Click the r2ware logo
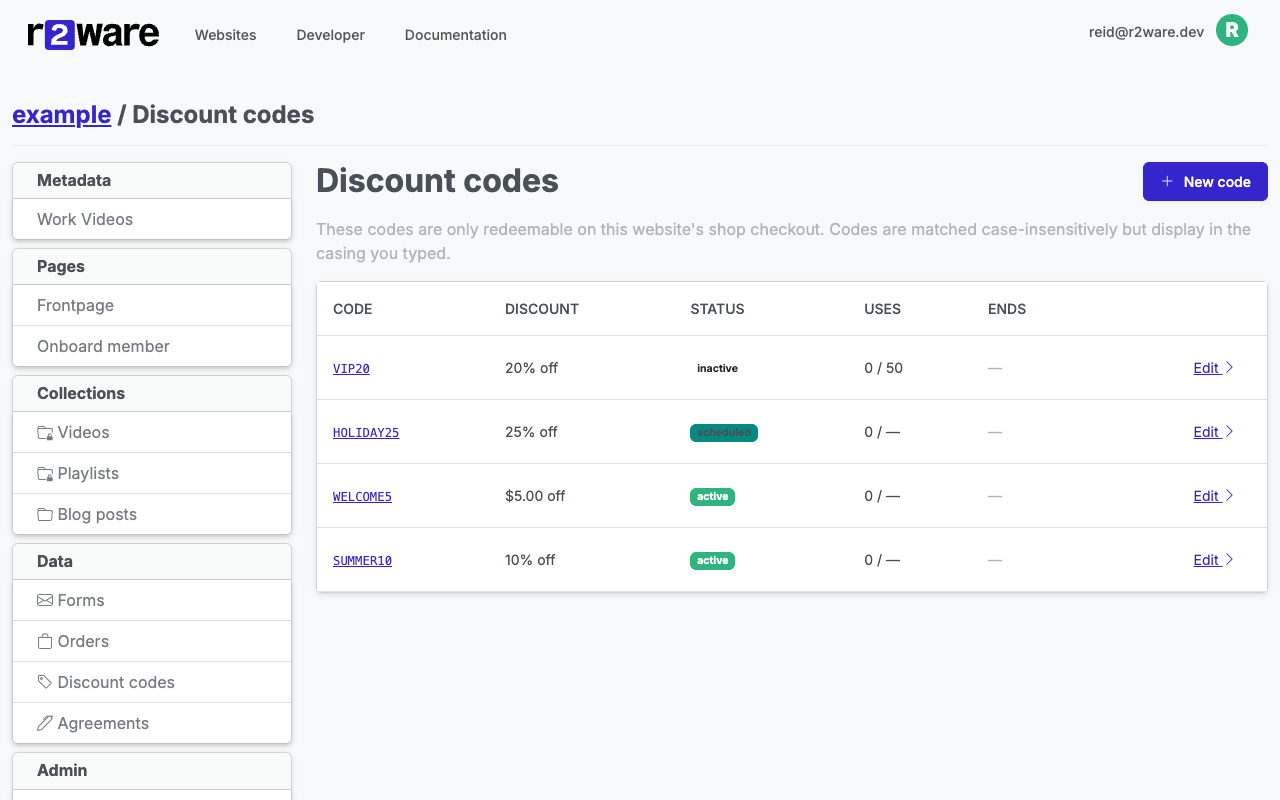This screenshot has height=800, width=1280. click(93, 34)
